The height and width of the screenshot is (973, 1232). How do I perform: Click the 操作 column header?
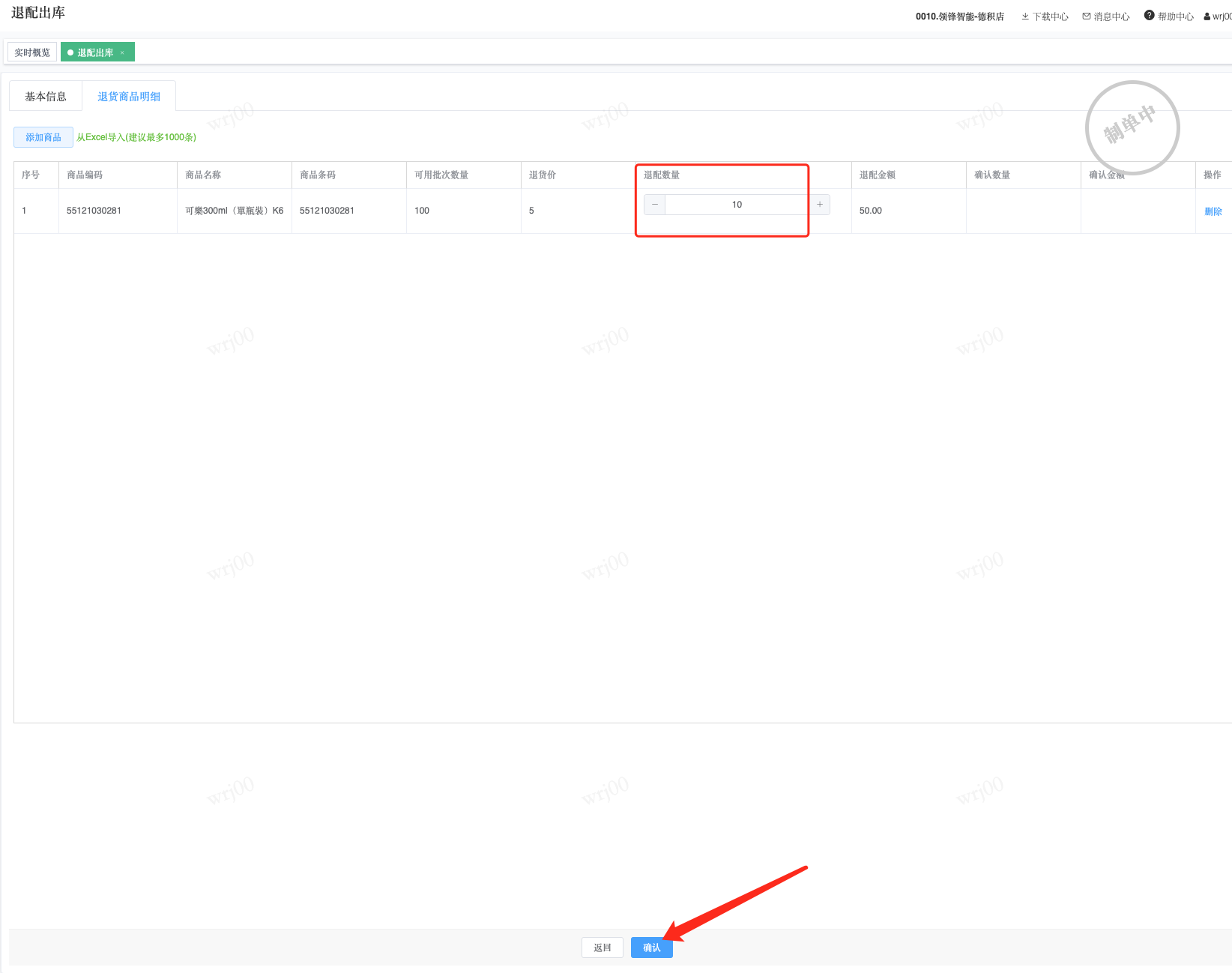pos(1213,175)
